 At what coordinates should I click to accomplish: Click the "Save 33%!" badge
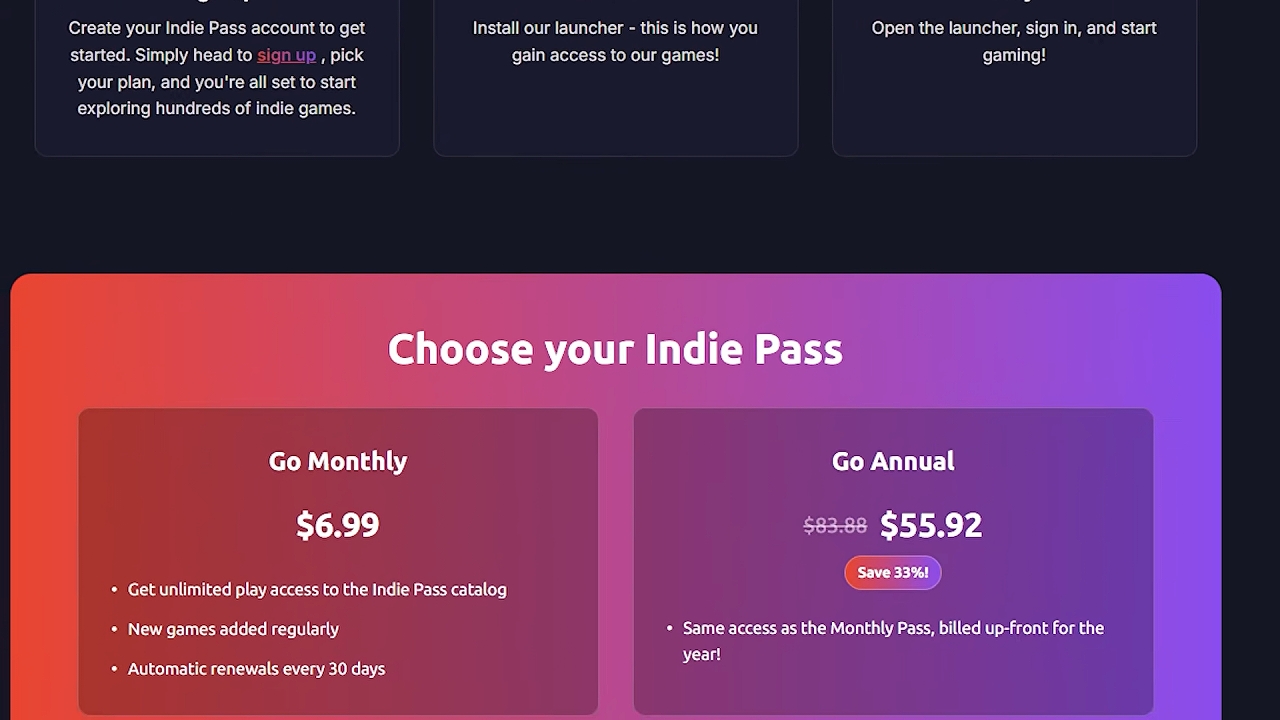893,573
